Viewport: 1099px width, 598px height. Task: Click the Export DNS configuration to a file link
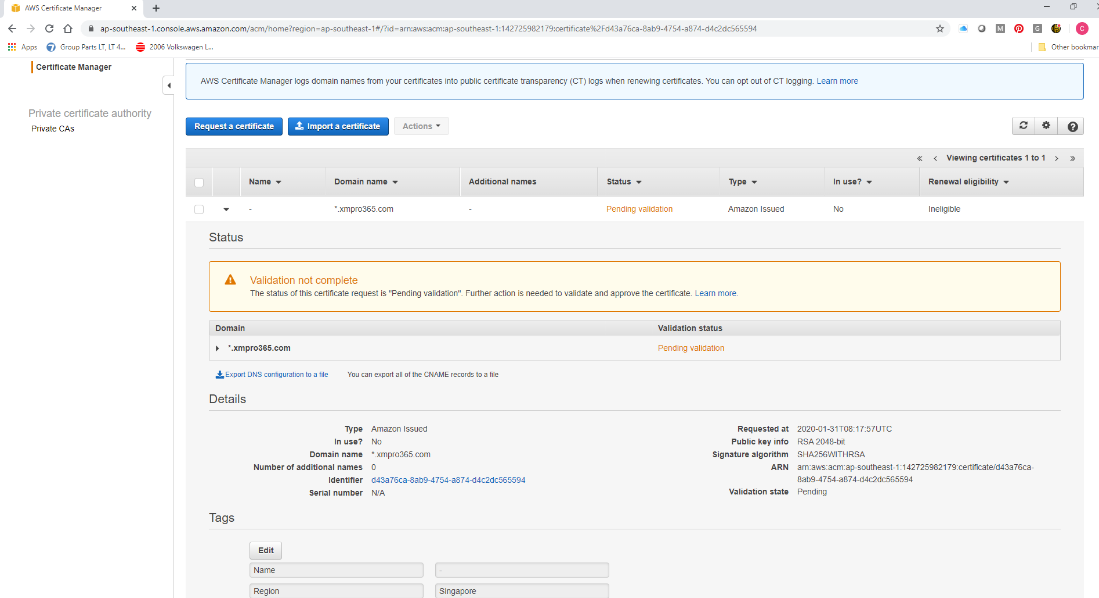(277, 374)
